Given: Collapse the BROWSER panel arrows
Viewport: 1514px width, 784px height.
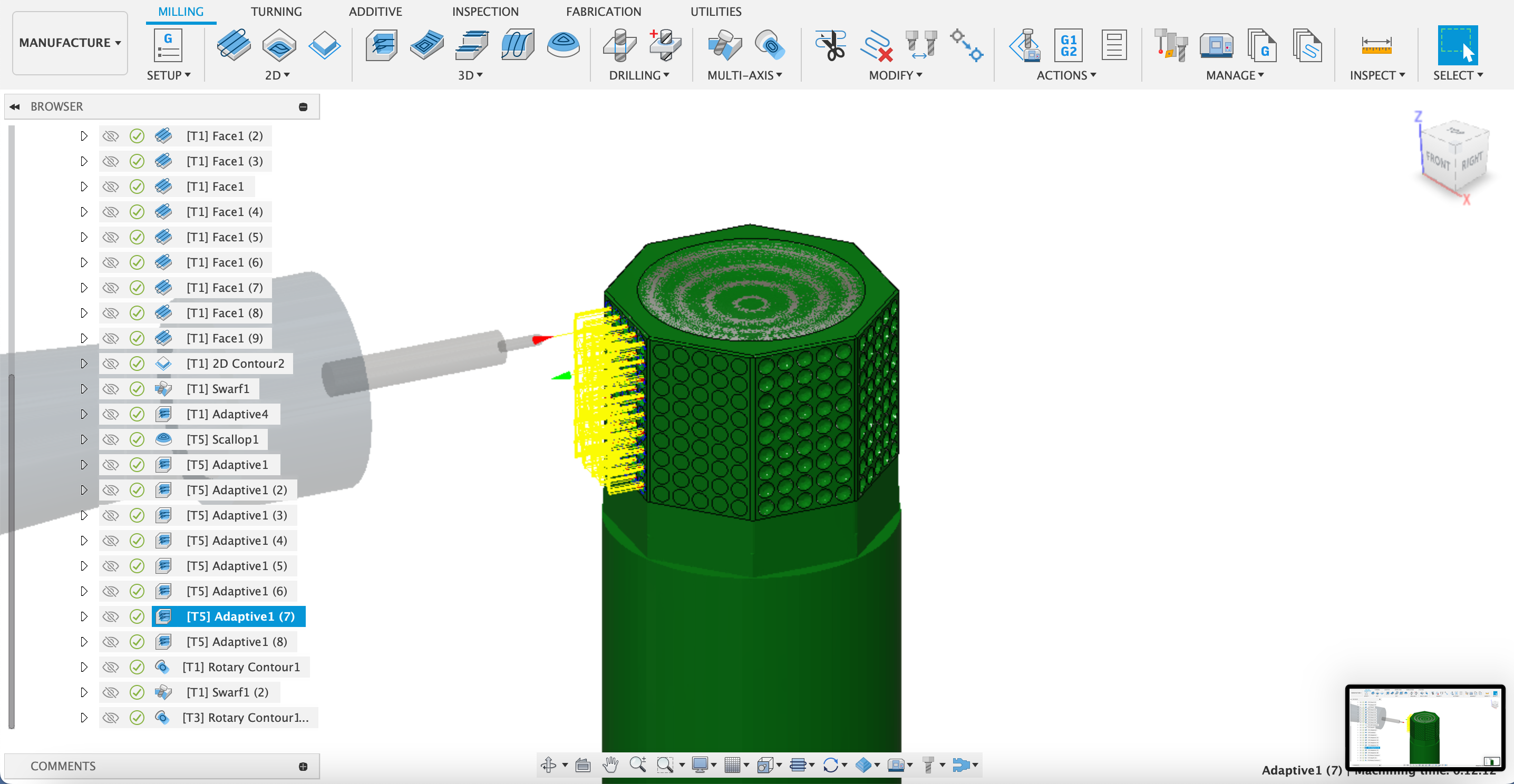Looking at the screenshot, I should click(x=15, y=107).
